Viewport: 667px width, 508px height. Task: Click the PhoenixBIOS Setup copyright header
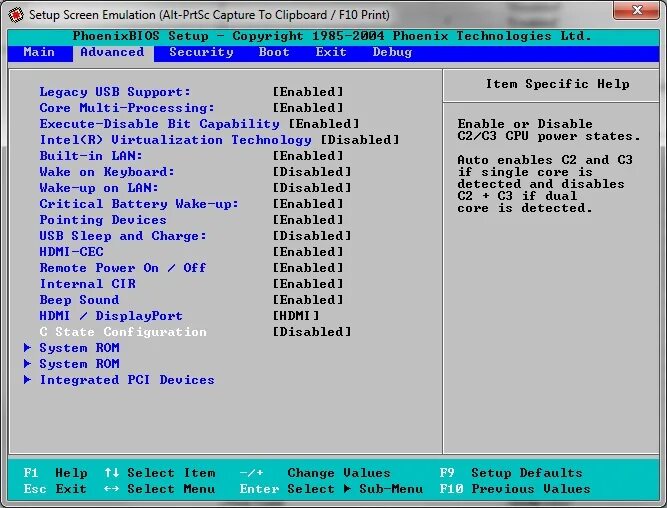[332, 36]
